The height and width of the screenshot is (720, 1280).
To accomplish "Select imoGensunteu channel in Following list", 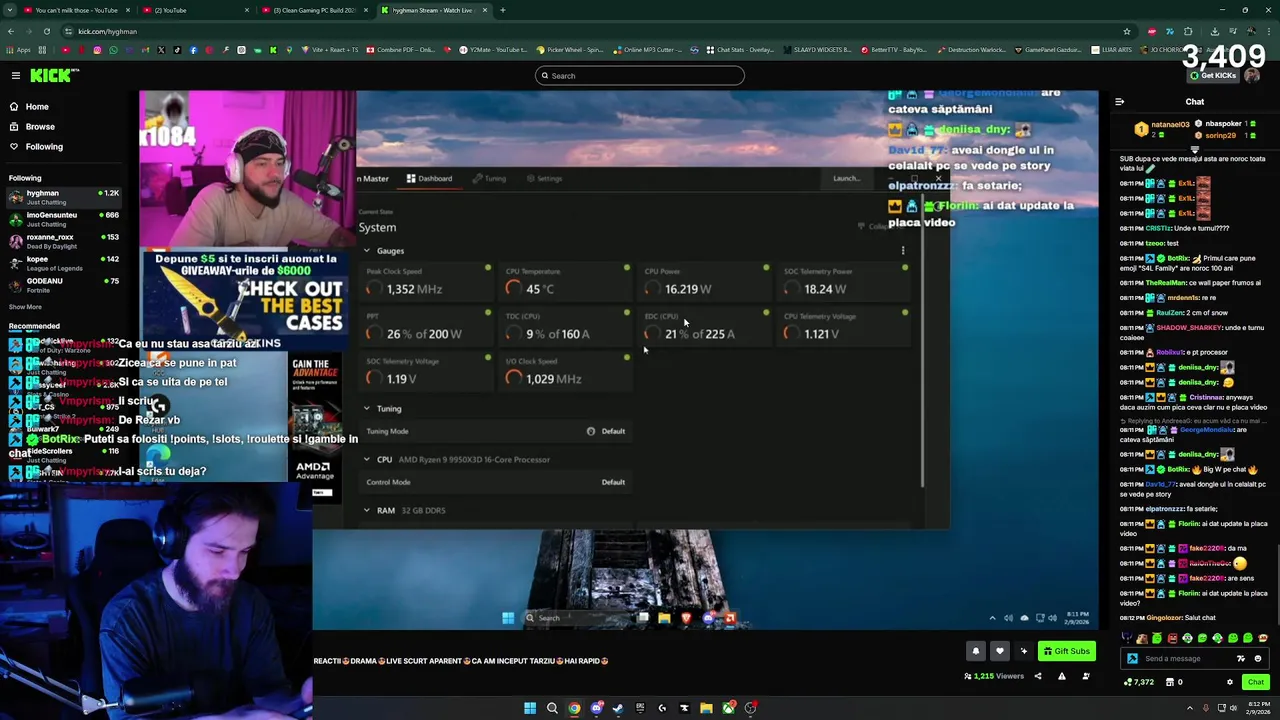I will click(x=64, y=219).
